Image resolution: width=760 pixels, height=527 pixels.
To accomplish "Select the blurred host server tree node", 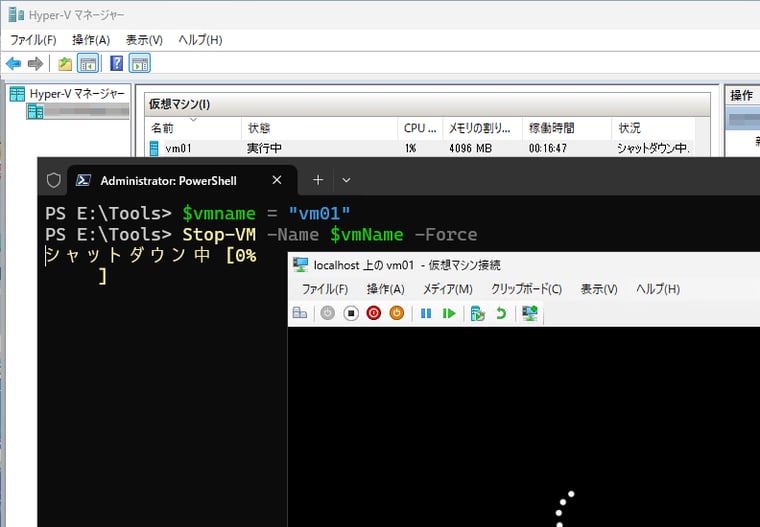I will 78,112.
